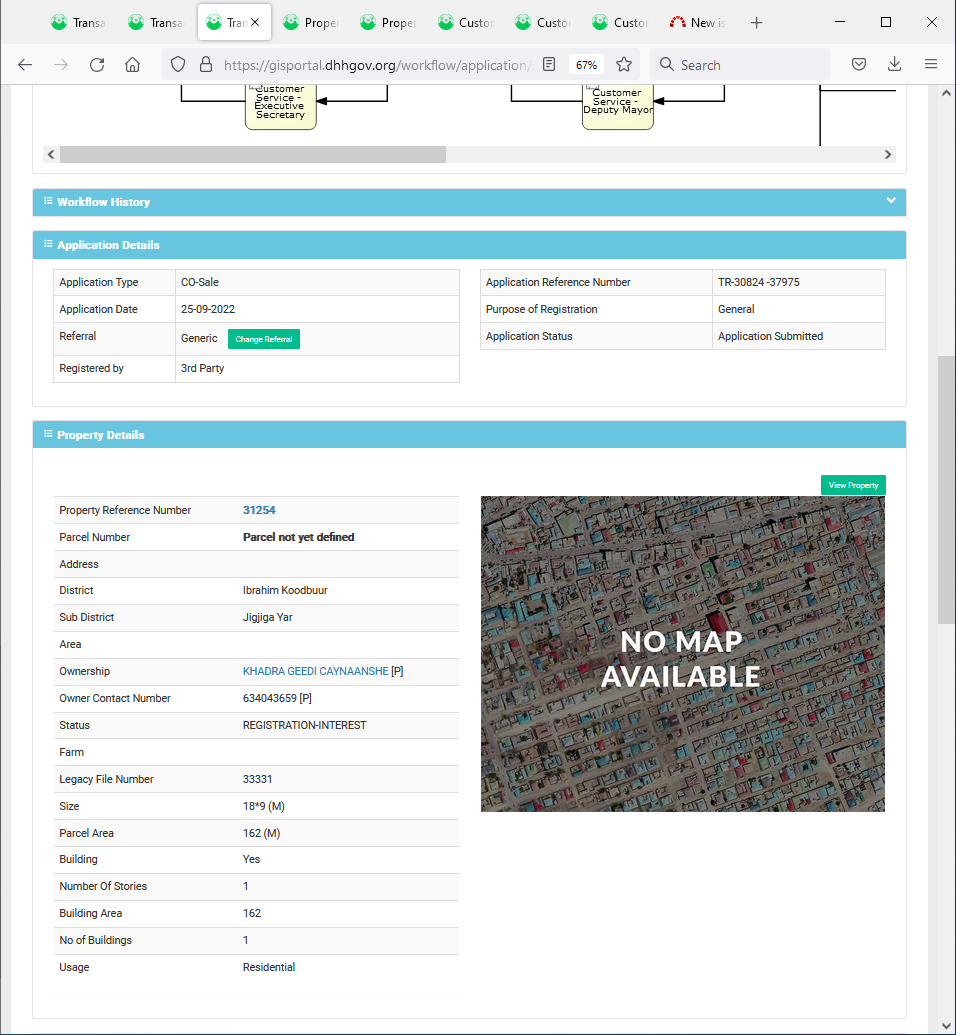The height and width of the screenshot is (1035, 956).
Task: Select the 3rd Party registered by value
Action: click(x=203, y=368)
